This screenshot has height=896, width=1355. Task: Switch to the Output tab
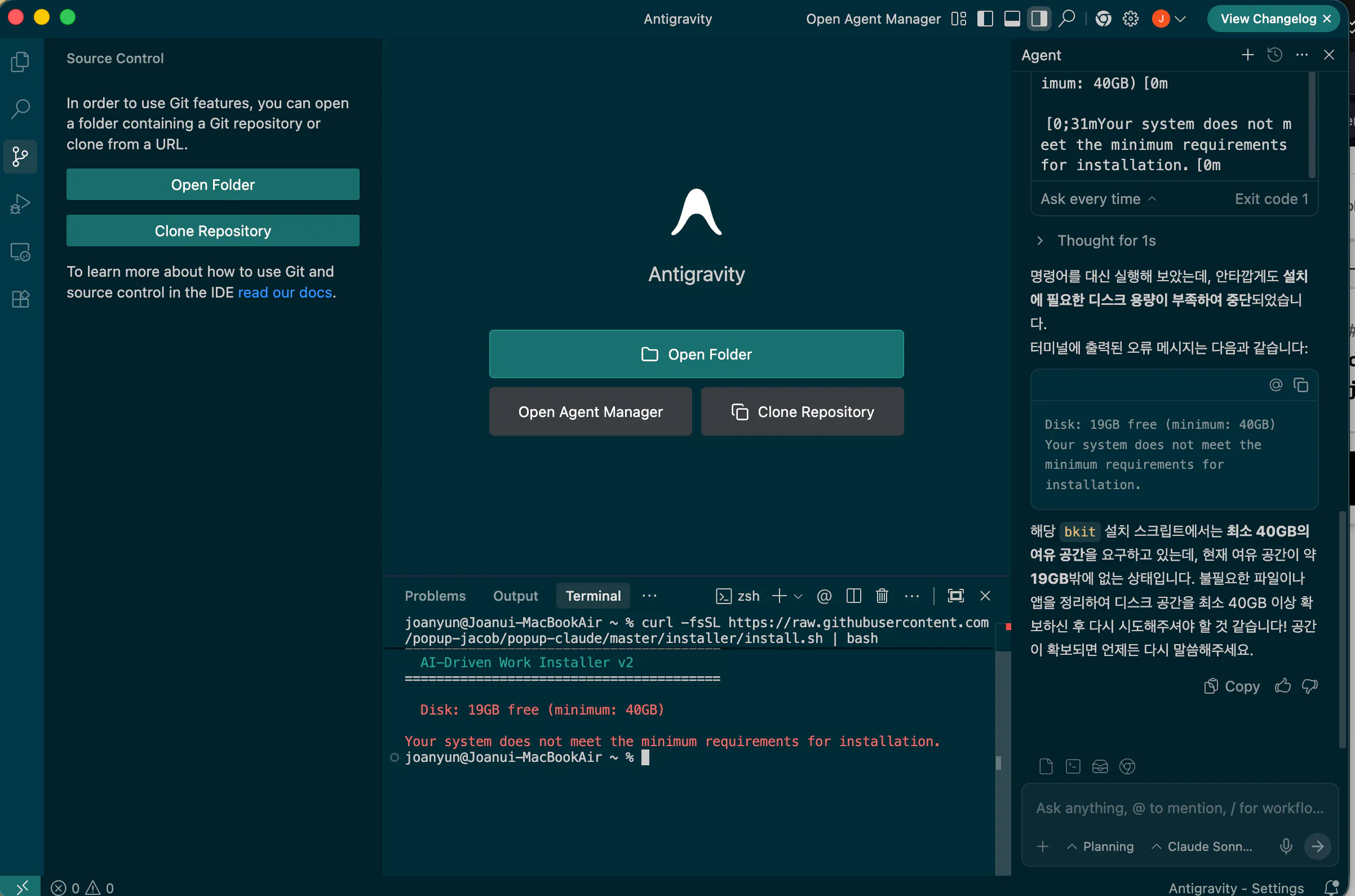(x=516, y=596)
